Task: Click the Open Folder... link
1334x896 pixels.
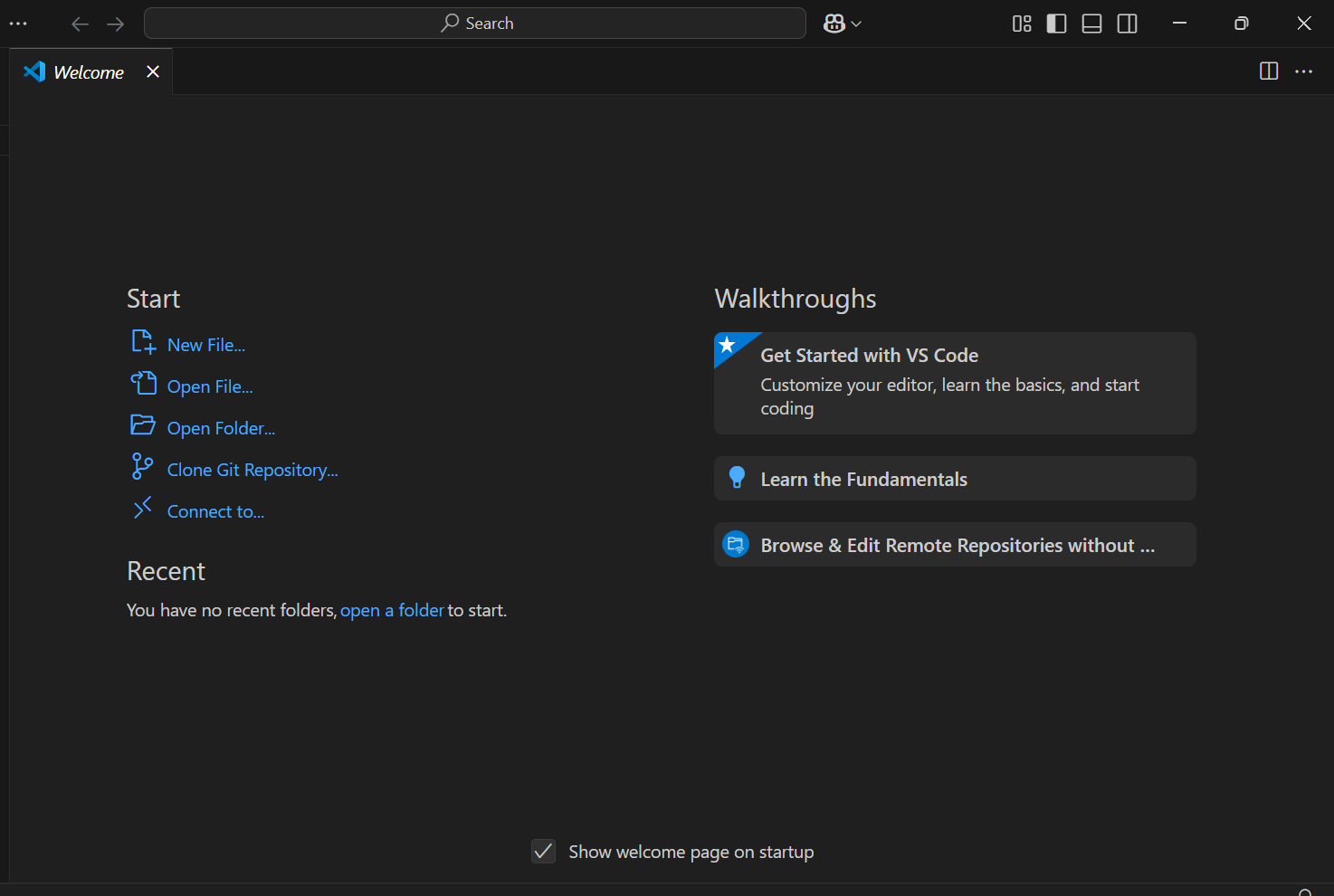Action: click(x=221, y=428)
